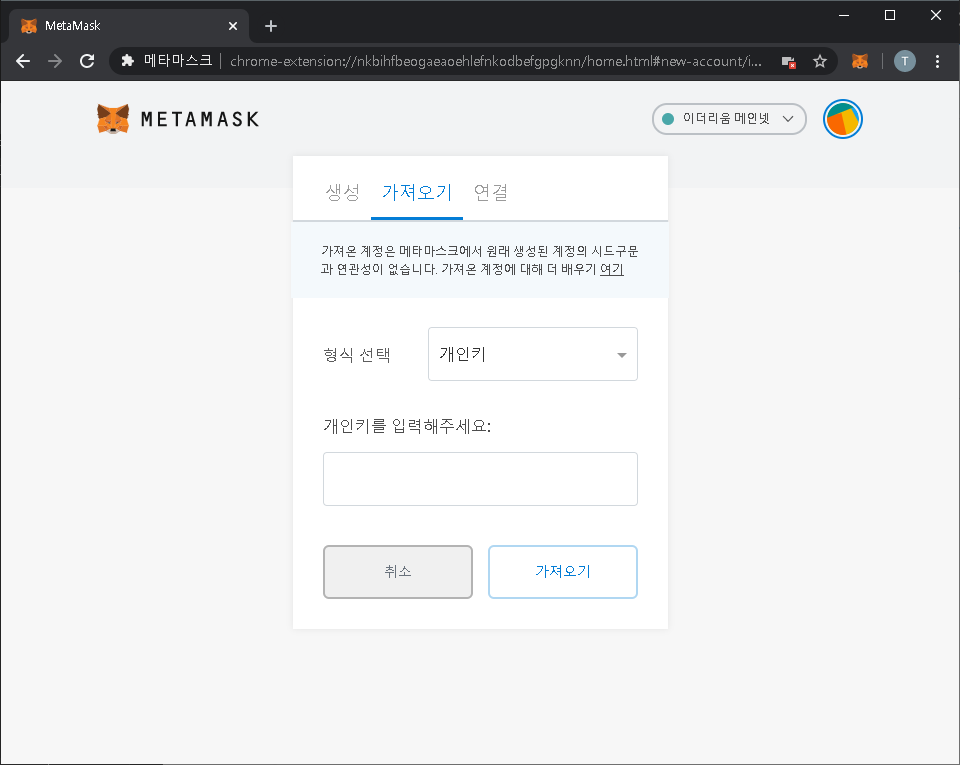Open the Chrome profile T avatar
This screenshot has width=960, height=765.
[904, 61]
